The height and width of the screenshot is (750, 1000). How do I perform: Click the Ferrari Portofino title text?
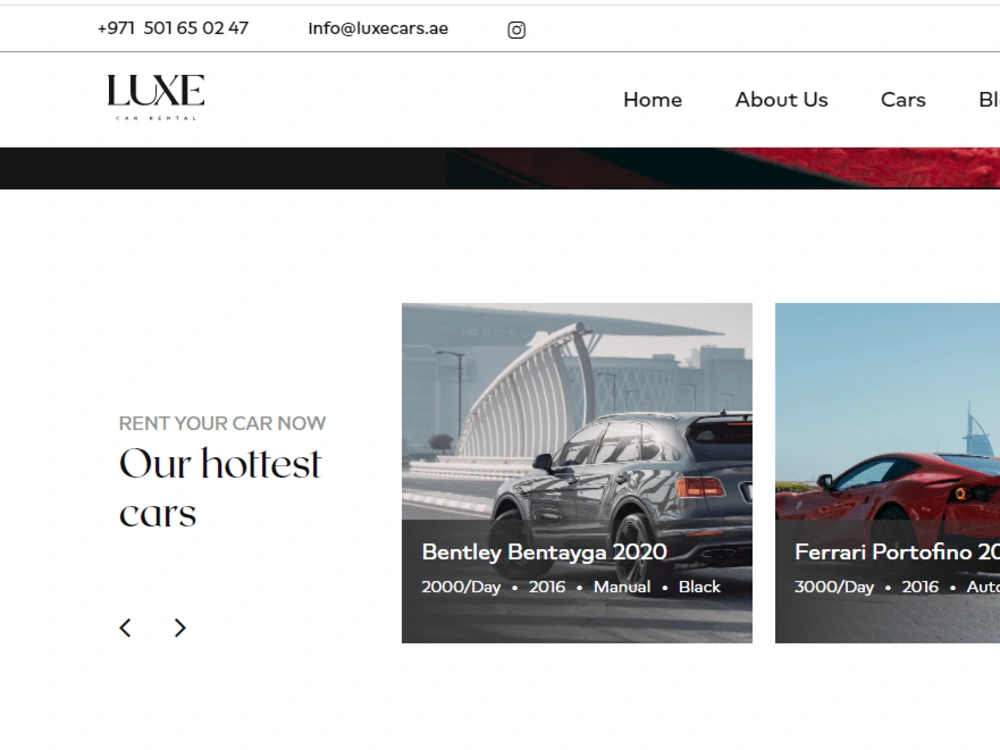pyautogui.click(x=897, y=552)
